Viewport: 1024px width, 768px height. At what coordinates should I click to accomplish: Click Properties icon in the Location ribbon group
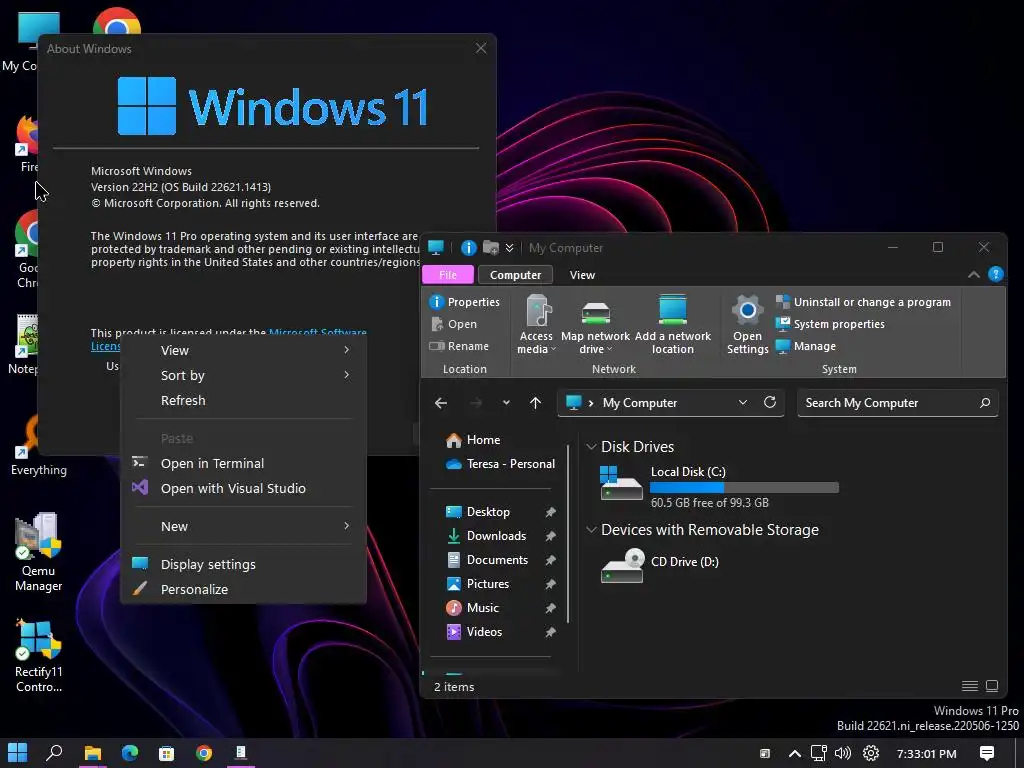click(436, 302)
